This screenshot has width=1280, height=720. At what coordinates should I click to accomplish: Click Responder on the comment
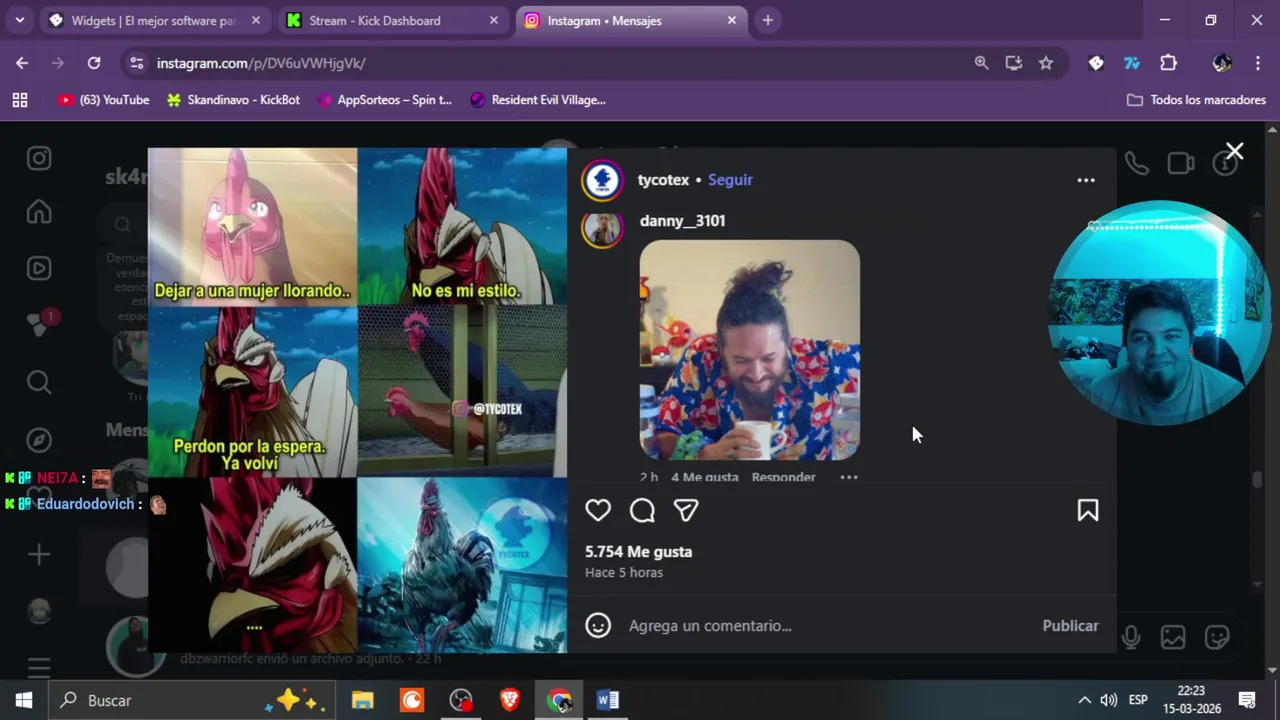pos(783,477)
